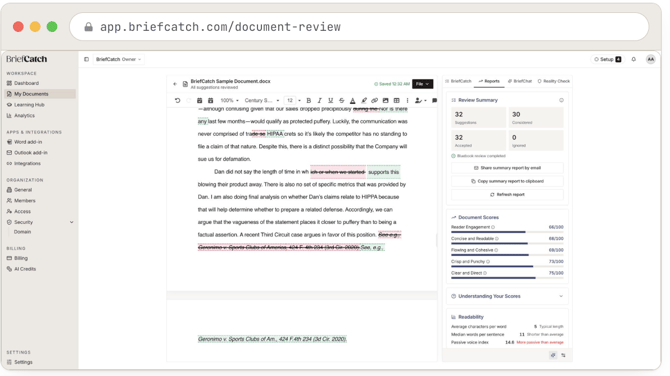Open the BriefCatch Owner workspace dropdown
Screen dimensions: 670x376
pos(118,59)
